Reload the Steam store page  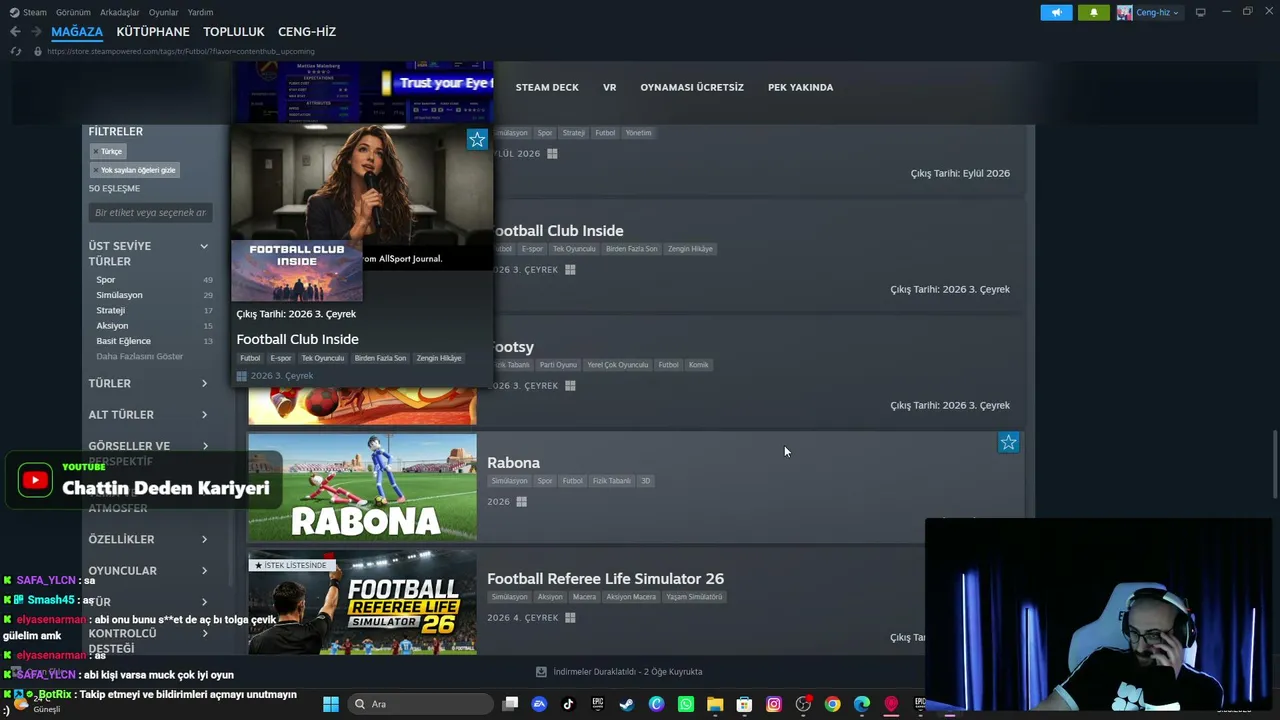16,51
